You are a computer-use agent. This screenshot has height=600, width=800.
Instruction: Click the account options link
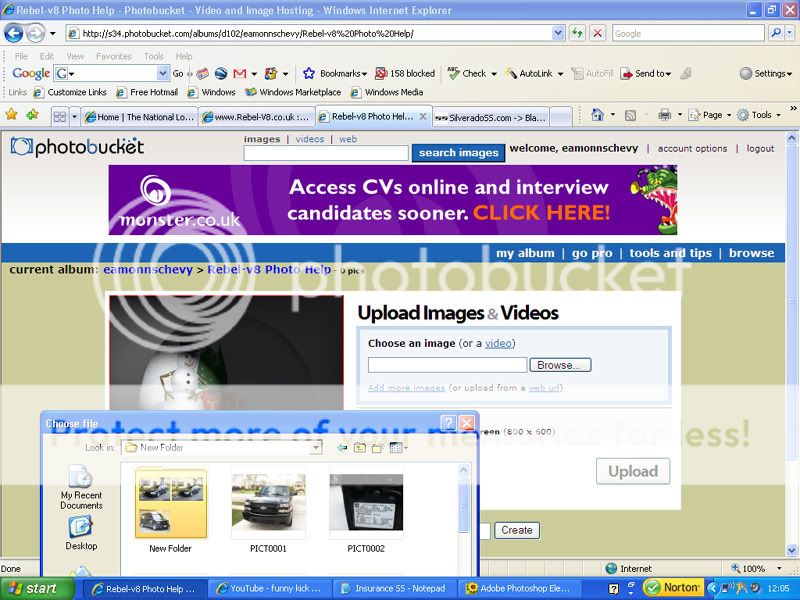(x=692, y=149)
